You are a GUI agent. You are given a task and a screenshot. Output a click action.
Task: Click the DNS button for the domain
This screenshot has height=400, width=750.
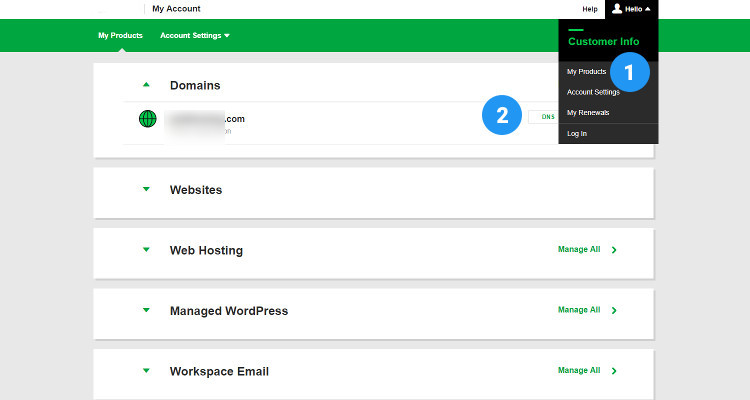[544, 117]
